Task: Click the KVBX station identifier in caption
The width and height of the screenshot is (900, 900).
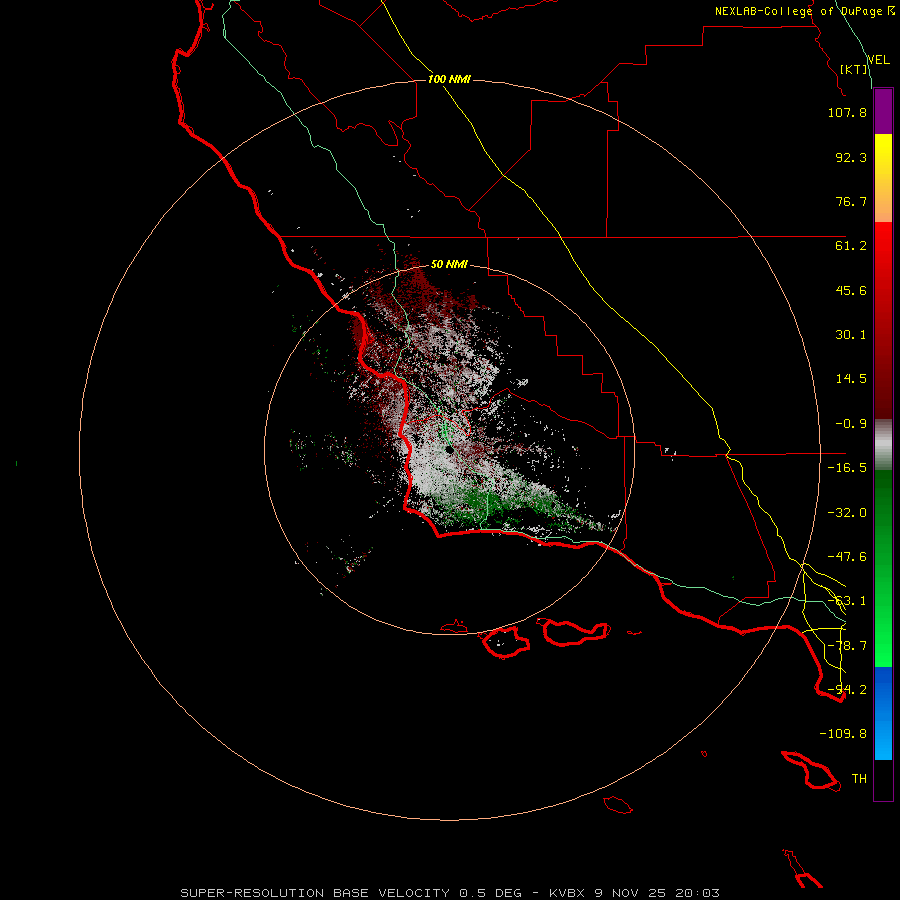Action: tap(567, 893)
